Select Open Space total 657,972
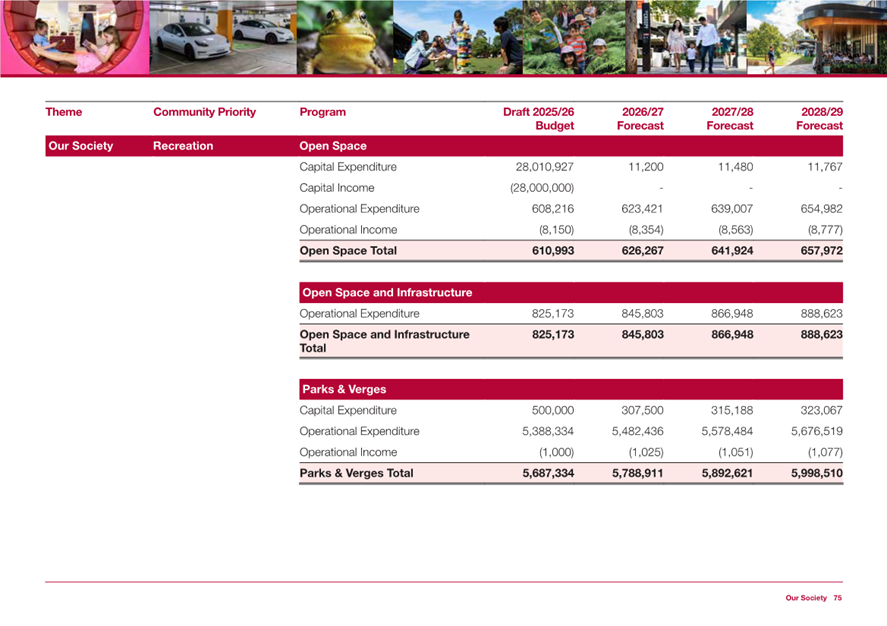This screenshot has height=626, width=887. click(x=821, y=251)
